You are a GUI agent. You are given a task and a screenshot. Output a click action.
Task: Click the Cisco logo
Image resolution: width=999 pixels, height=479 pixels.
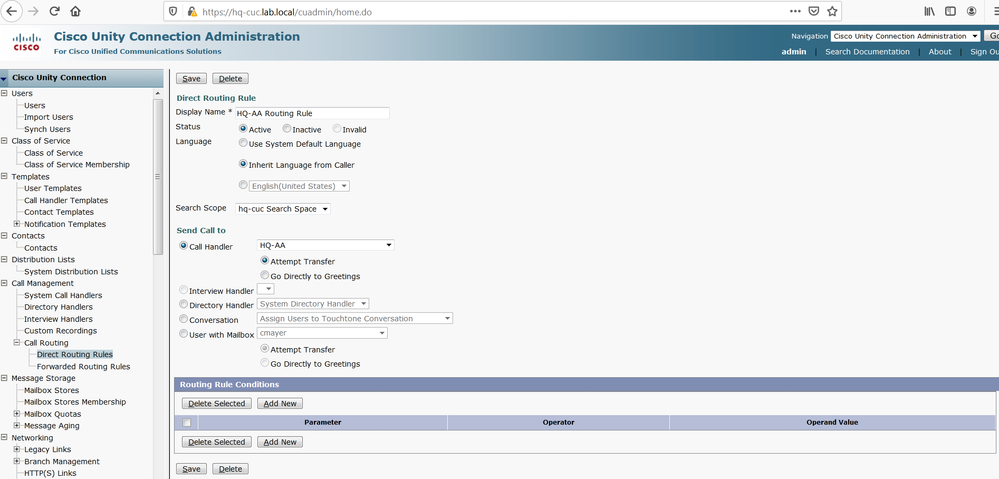pyautogui.click(x=26, y=43)
